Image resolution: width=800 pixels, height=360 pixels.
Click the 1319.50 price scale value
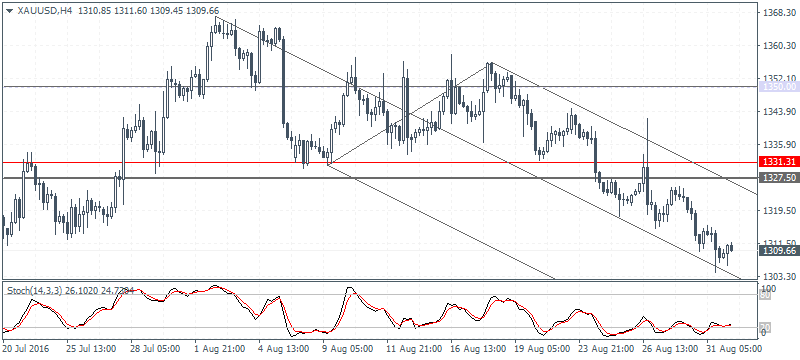click(x=779, y=210)
